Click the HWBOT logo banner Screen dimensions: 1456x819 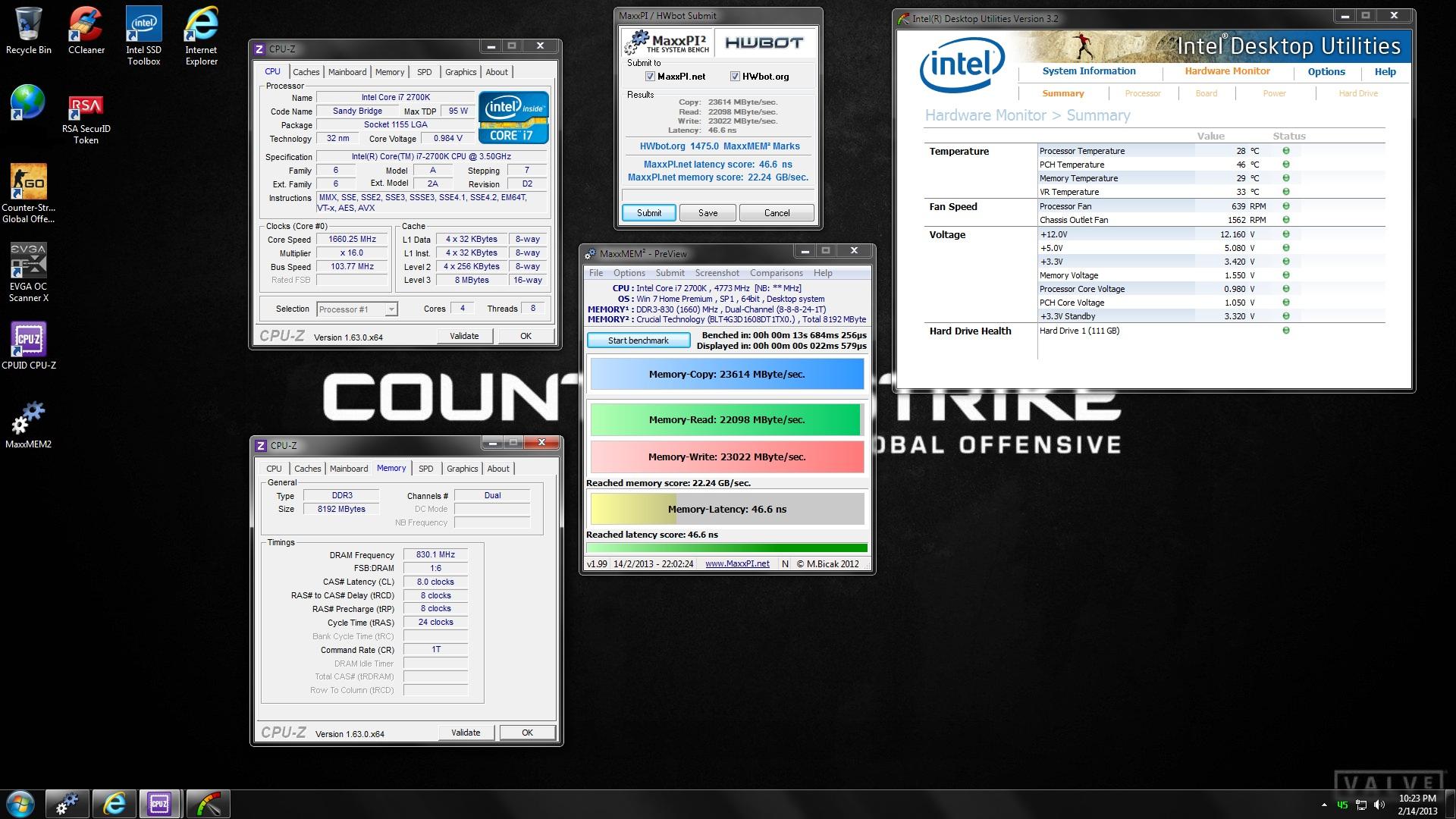[x=764, y=42]
